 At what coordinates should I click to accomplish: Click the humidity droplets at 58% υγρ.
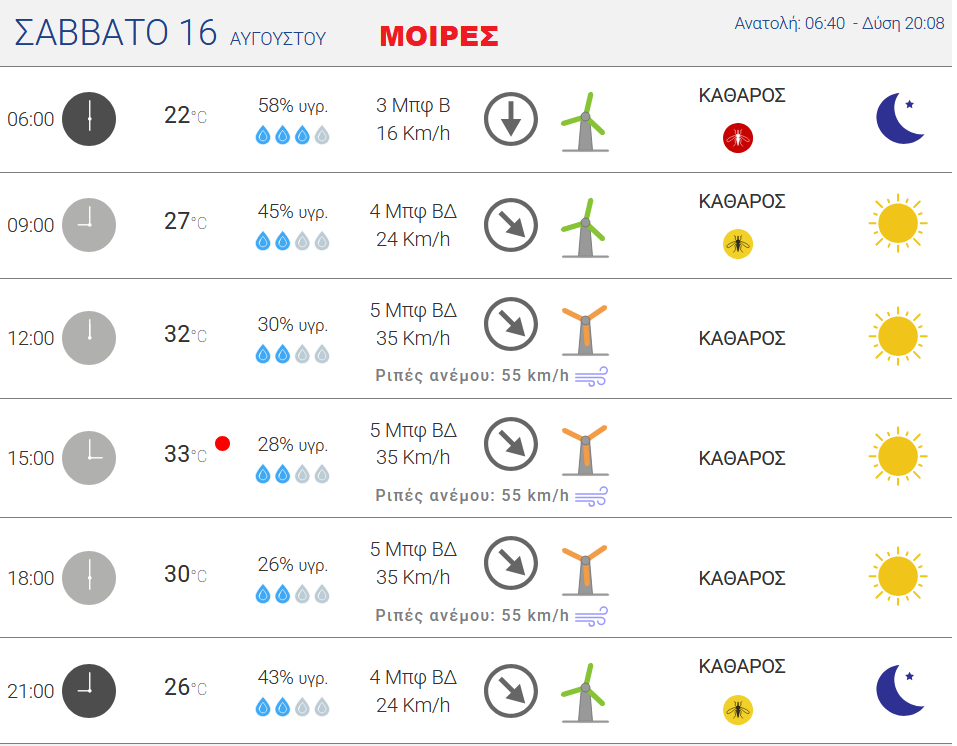(x=292, y=135)
